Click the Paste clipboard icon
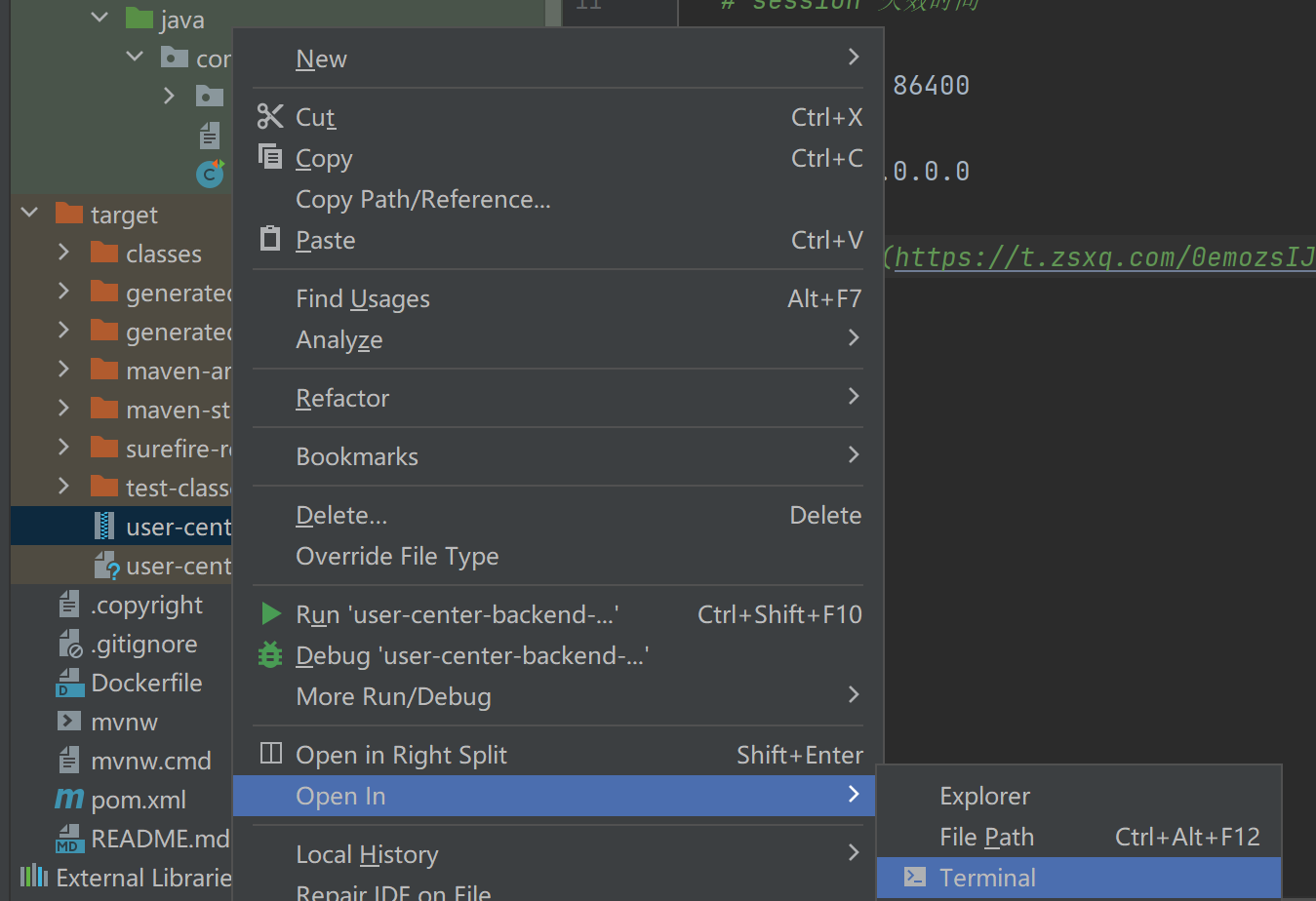Viewport: 1316px width, 901px height. tap(269, 239)
